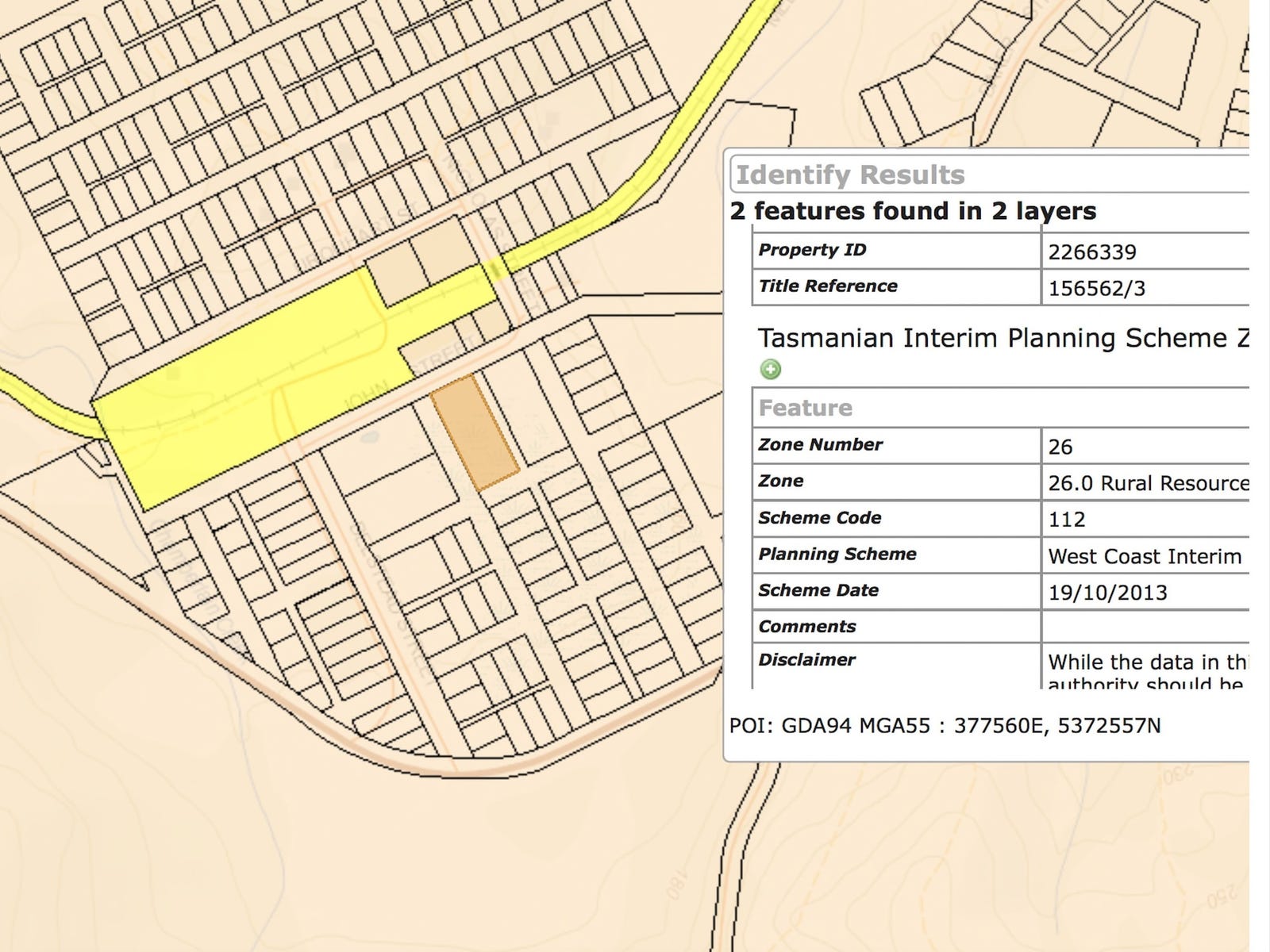The height and width of the screenshot is (952, 1270).
Task: Select the Scheme Code value 112
Action: pos(1067,520)
